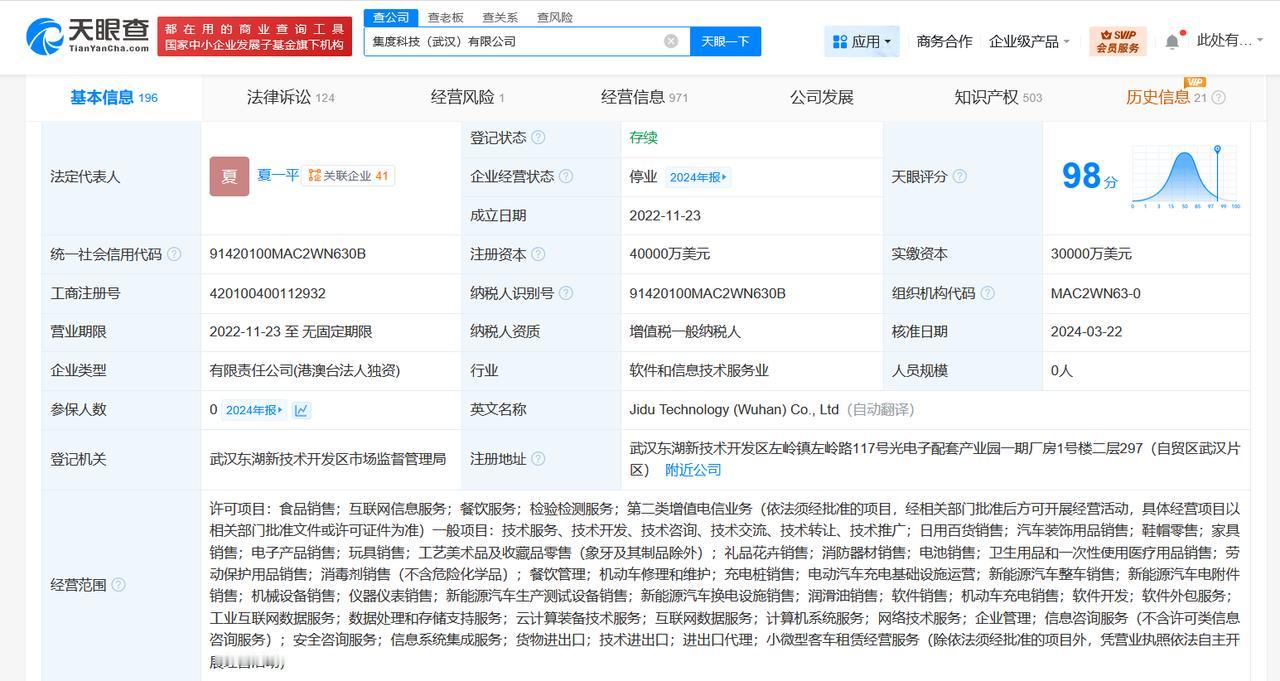Click the Jidu Technology (Wuhan) Co., Ltd name
The height and width of the screenshot is (681, 1280).
(734, 409)
